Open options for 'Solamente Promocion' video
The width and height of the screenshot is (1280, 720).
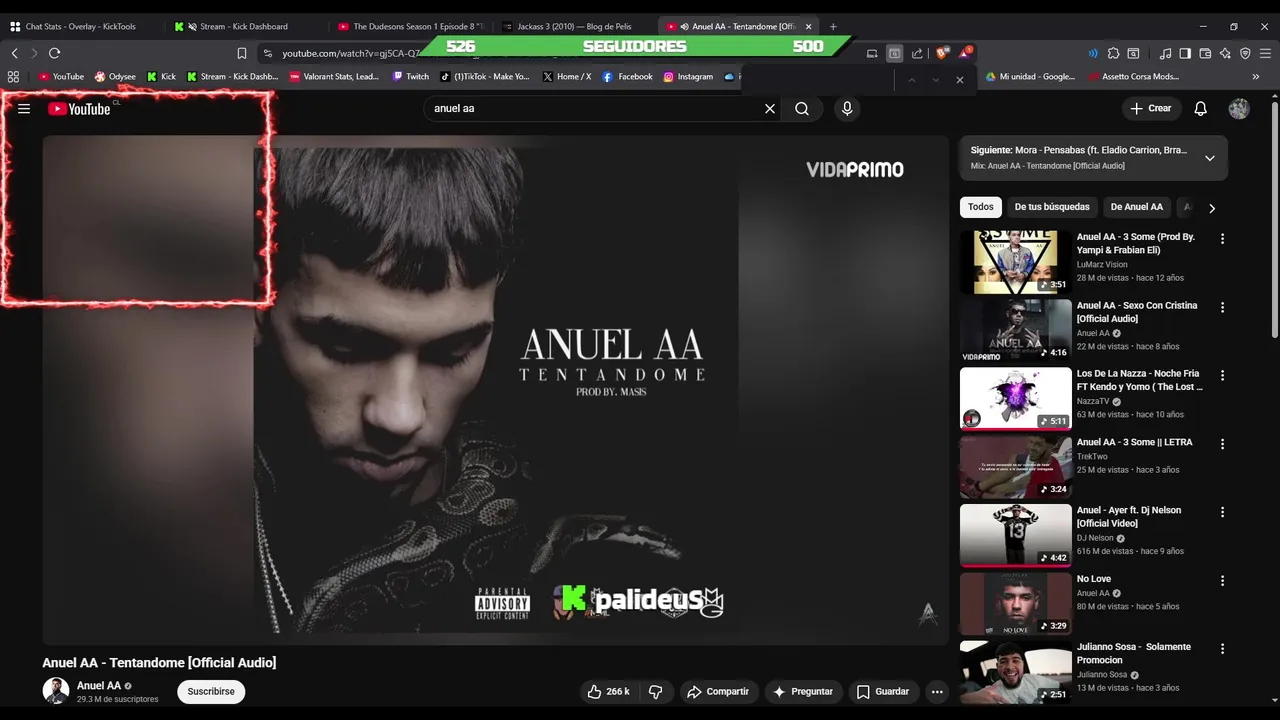coord(1222,648)
